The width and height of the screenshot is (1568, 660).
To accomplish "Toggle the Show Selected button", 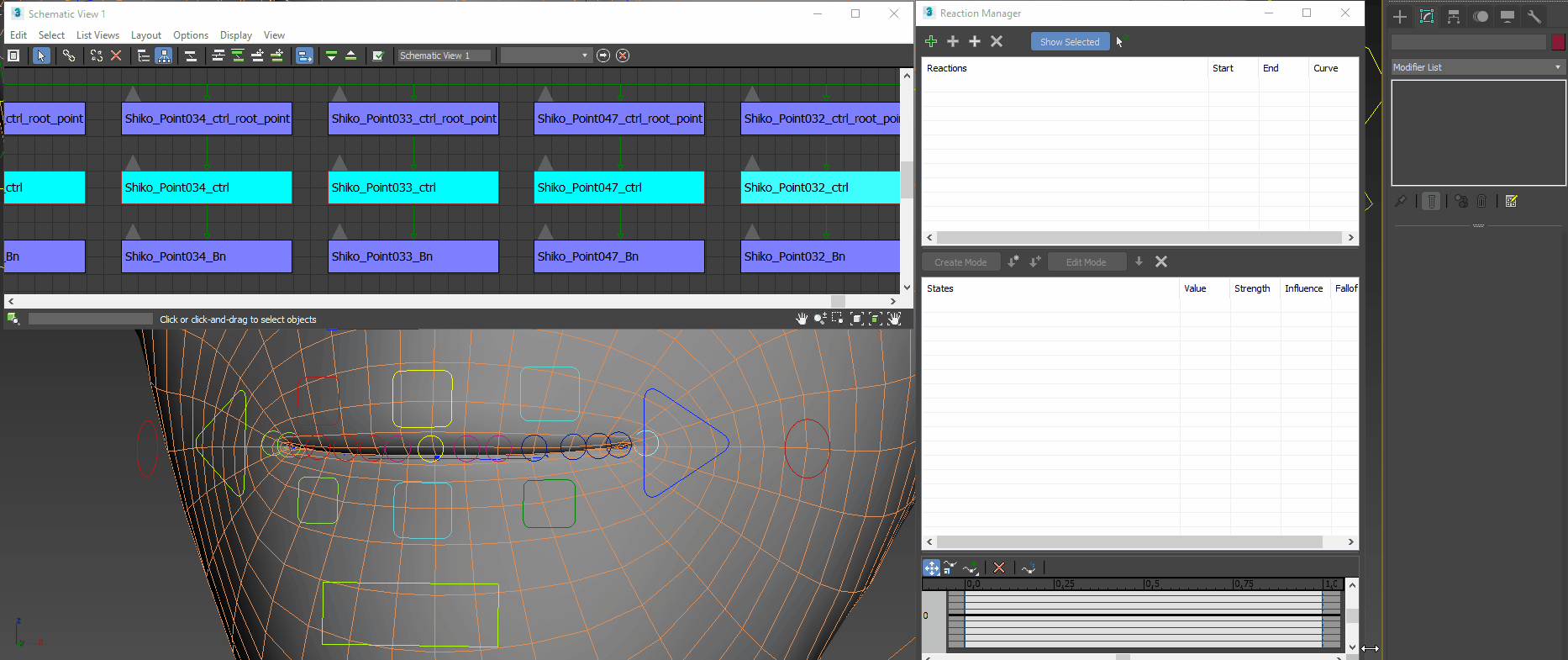I will [x=1069, y=41].
